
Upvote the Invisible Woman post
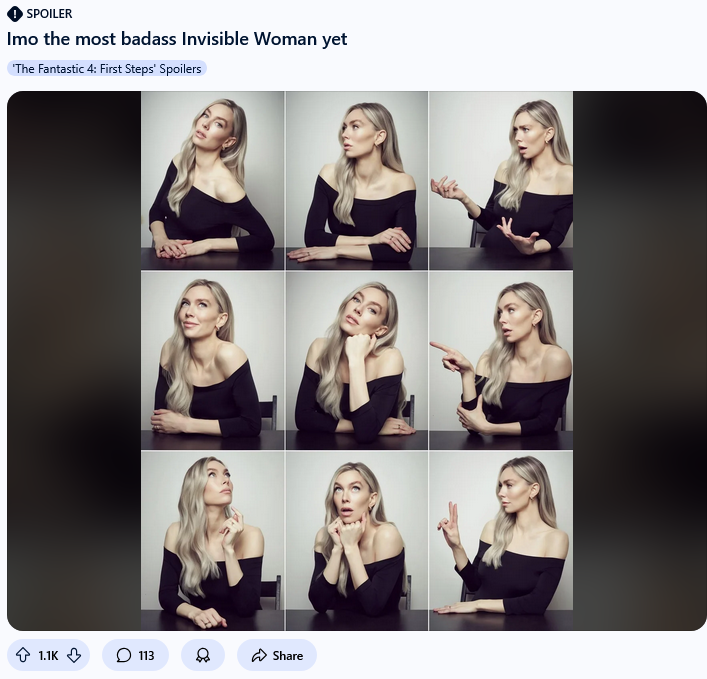point(23,655)
